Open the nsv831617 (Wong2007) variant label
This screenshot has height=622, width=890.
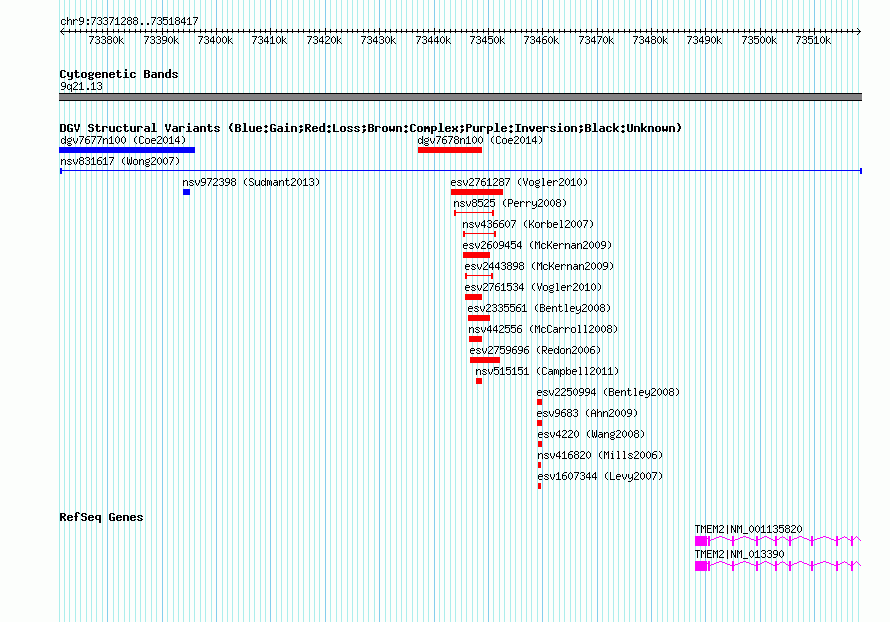[x=120, y=161]
